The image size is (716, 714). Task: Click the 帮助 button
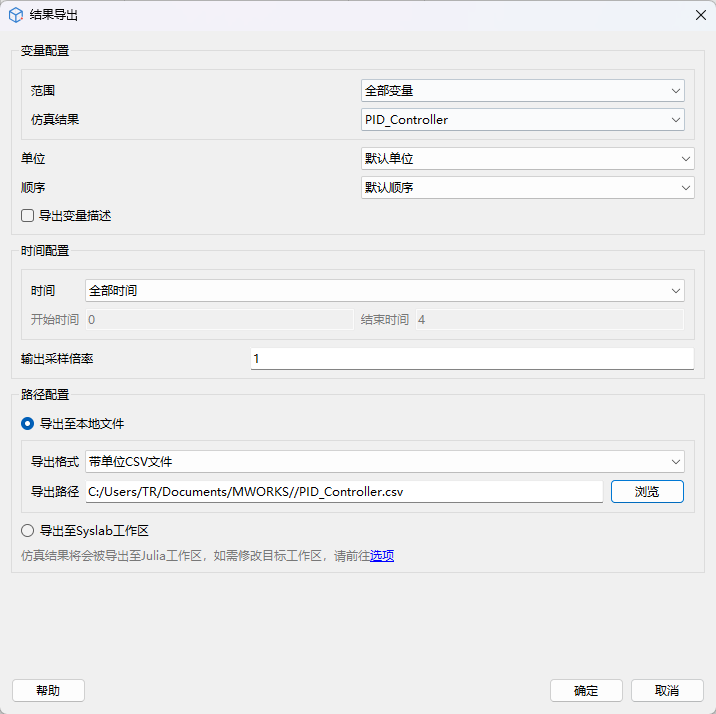click(48, 690)
